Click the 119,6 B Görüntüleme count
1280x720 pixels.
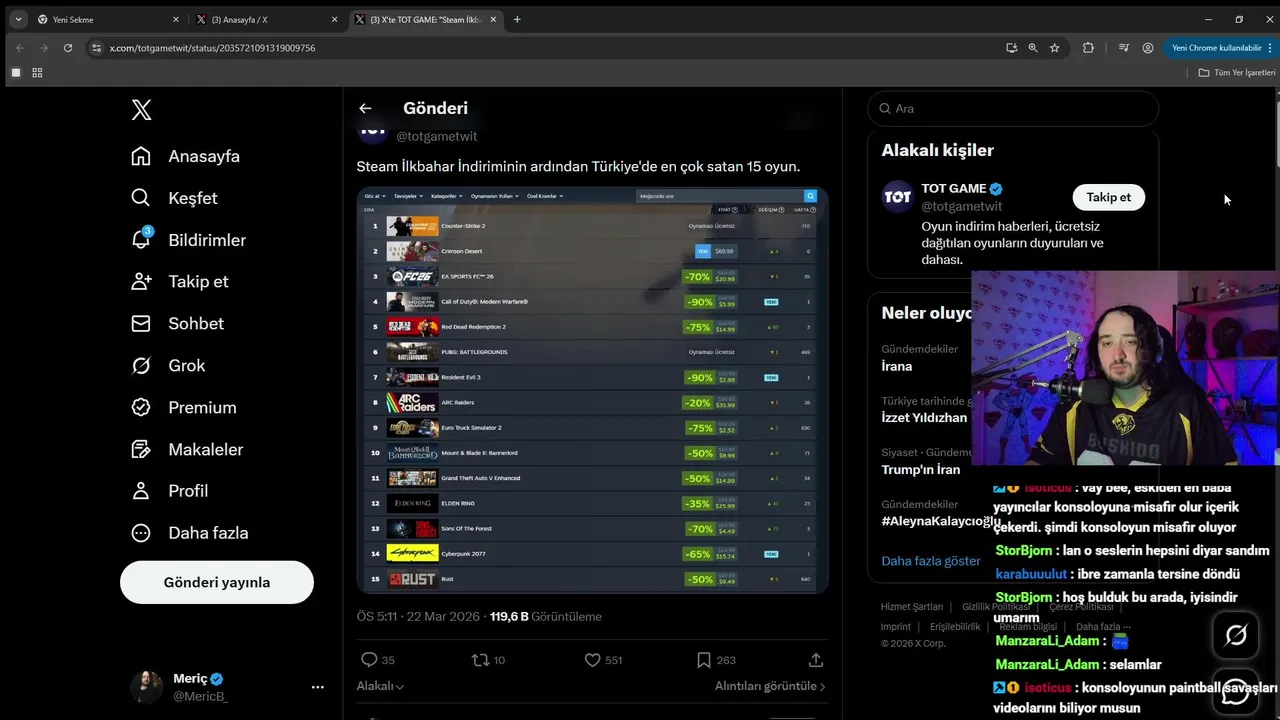(x=546, y=617)
